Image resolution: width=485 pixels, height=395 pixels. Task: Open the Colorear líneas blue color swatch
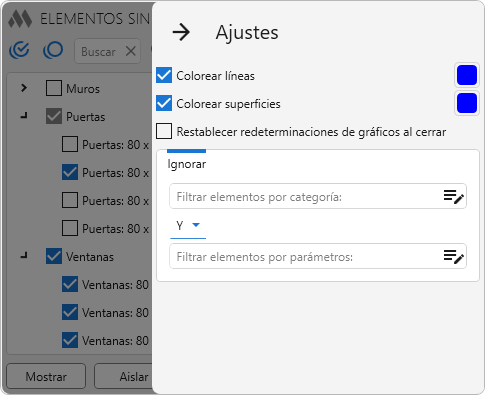click(x=467, y=75)
